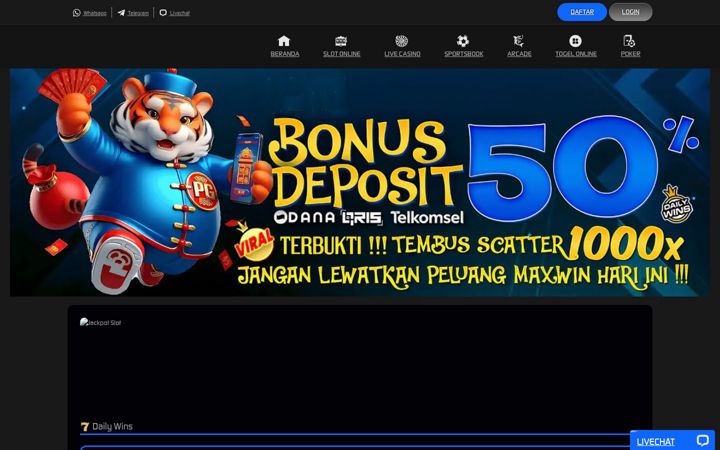Click the Bonus Deposit 50% promo banner
Image resolution: width=720 pixels, height=450 pixels.
coord(360,182)
